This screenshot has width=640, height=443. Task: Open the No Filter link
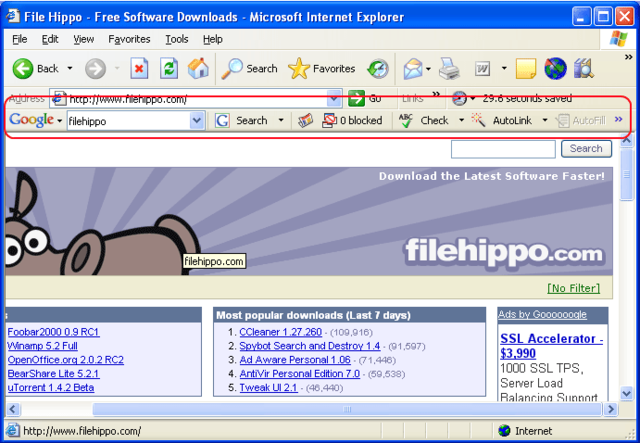[573, 288]
